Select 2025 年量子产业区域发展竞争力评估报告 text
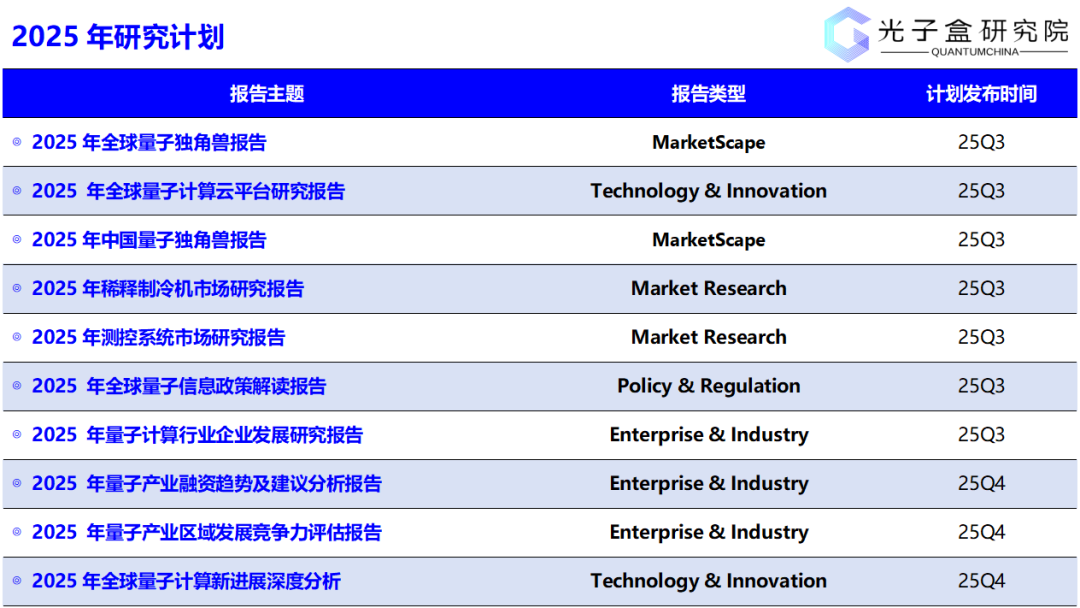Screen dimensions: 1080x608 click(x=207, y=532)
